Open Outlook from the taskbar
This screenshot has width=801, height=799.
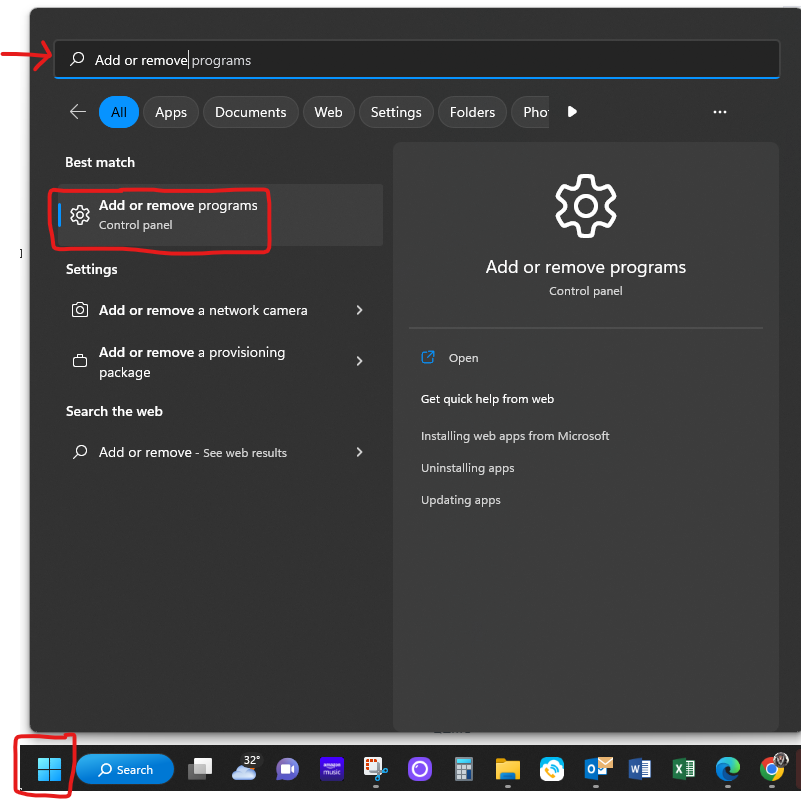[x=597, y=769]
